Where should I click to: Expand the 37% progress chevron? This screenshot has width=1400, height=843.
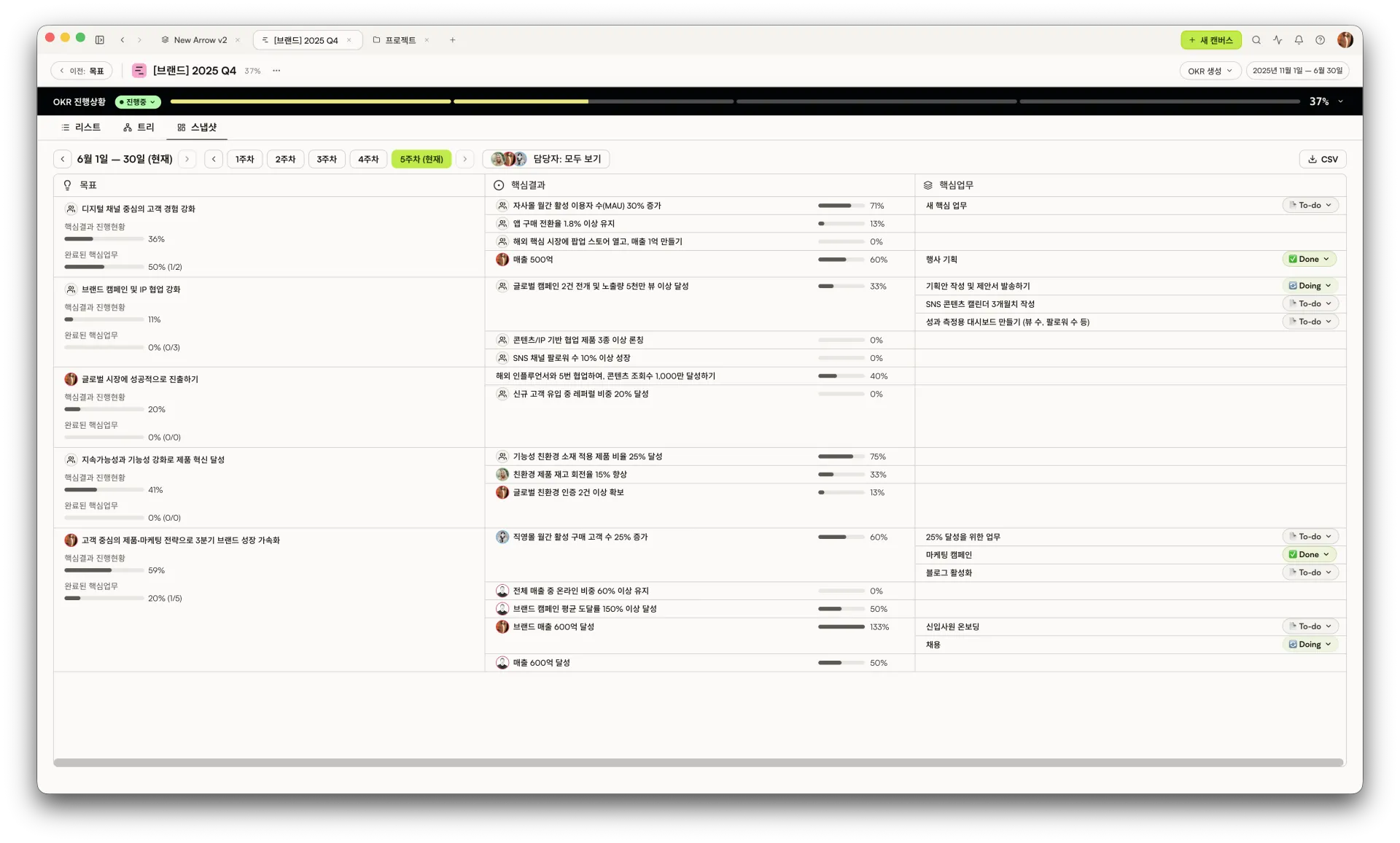pyautogui.click(x=1340, y=101)
